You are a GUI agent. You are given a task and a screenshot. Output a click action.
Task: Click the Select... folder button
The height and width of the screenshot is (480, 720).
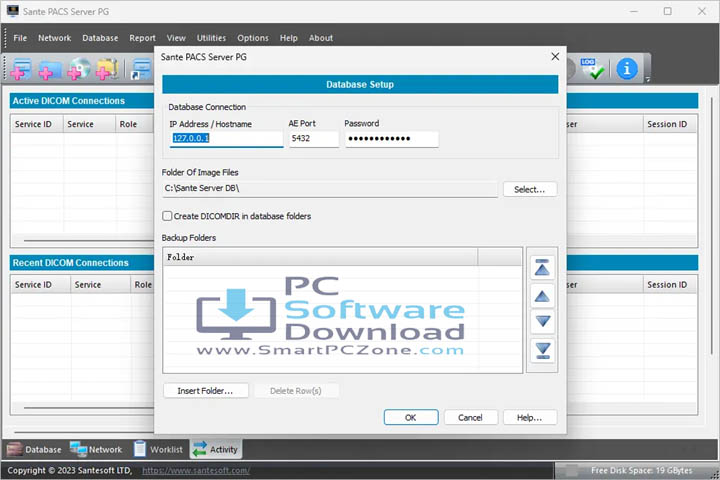(x=530, y=189)
